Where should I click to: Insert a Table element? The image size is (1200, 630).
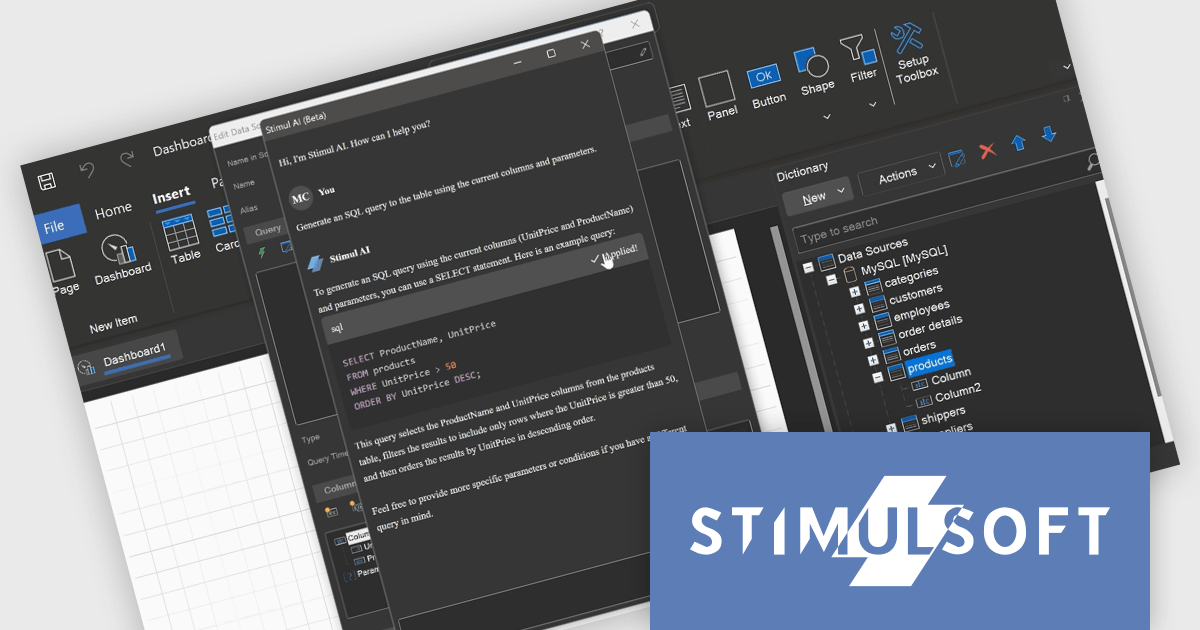183,238
